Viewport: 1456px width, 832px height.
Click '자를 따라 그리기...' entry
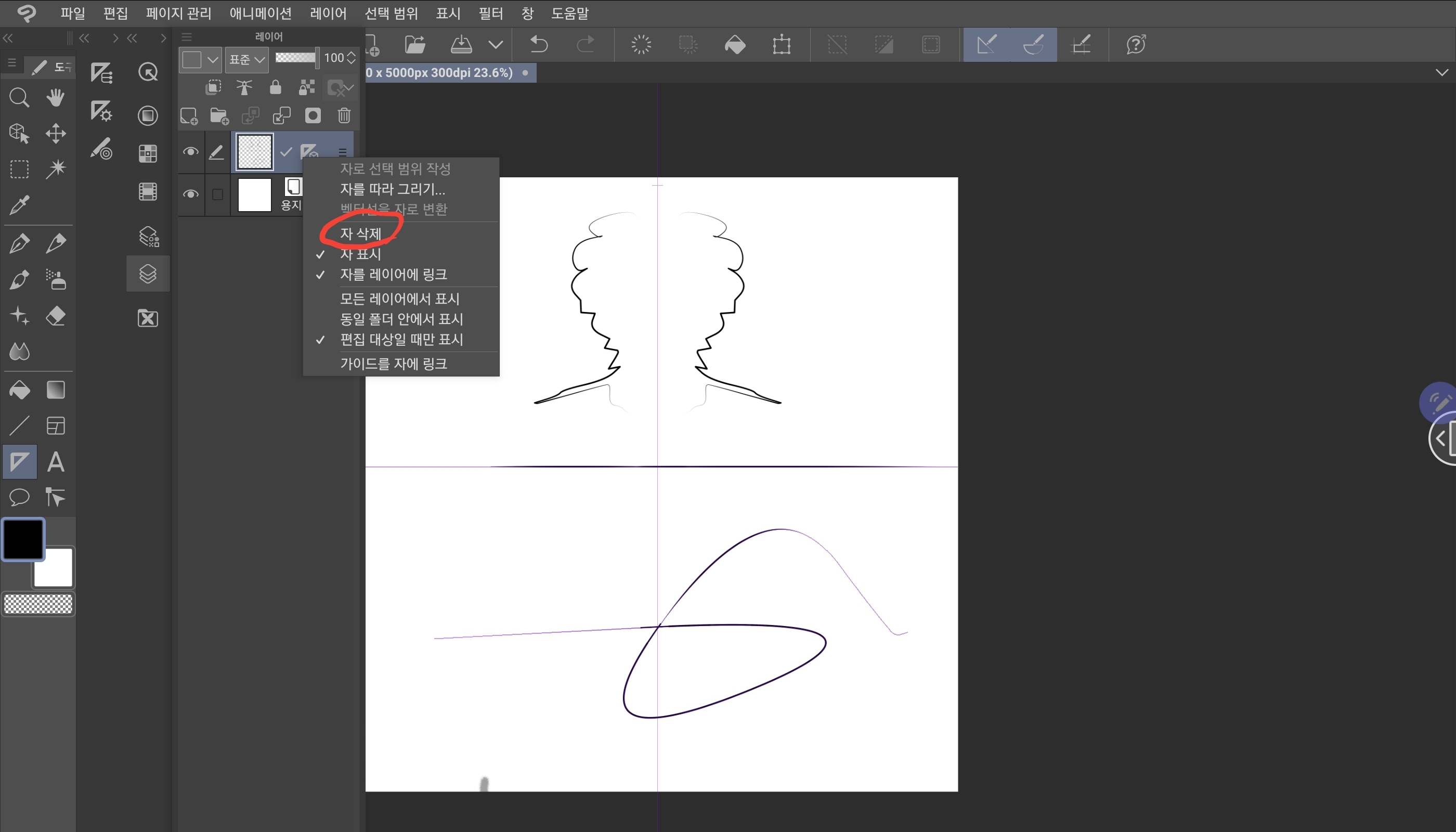(392, 189)
